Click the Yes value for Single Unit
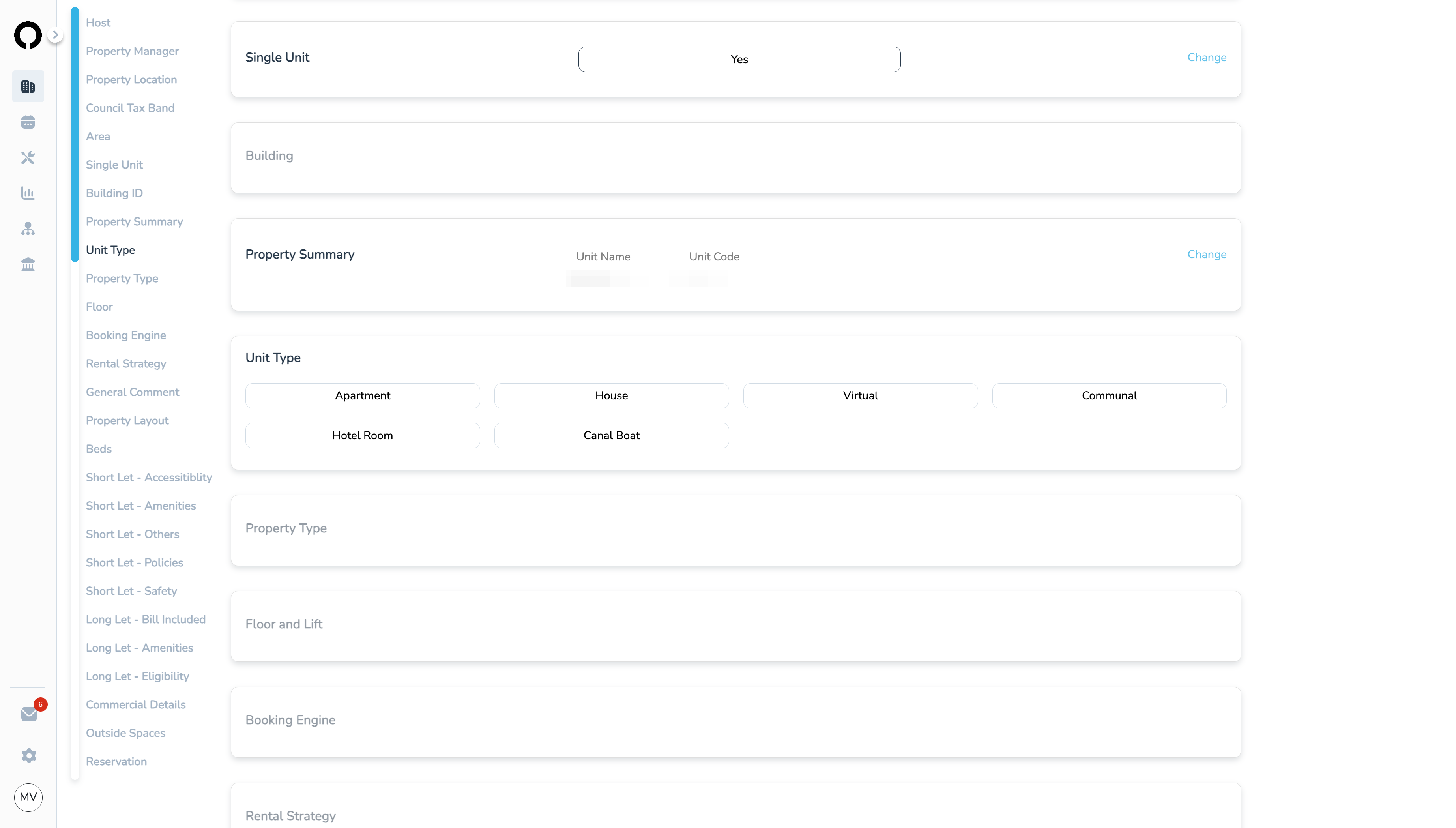The image size is (1456, 828). point(740,59)
